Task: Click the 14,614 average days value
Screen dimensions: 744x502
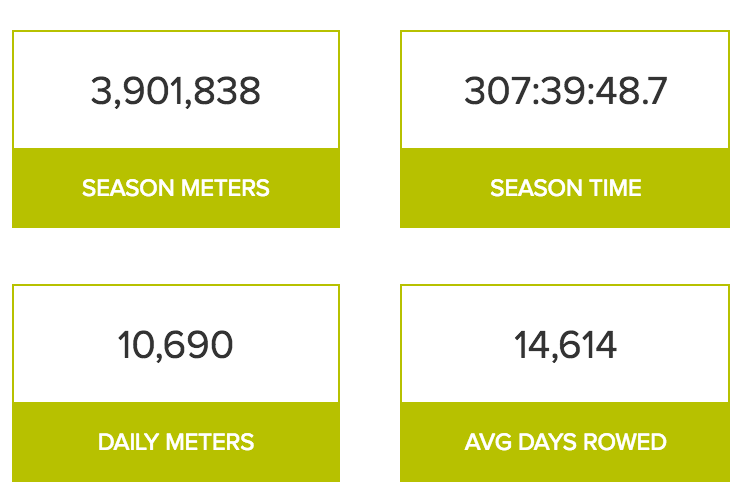Action: click(565, 346)
